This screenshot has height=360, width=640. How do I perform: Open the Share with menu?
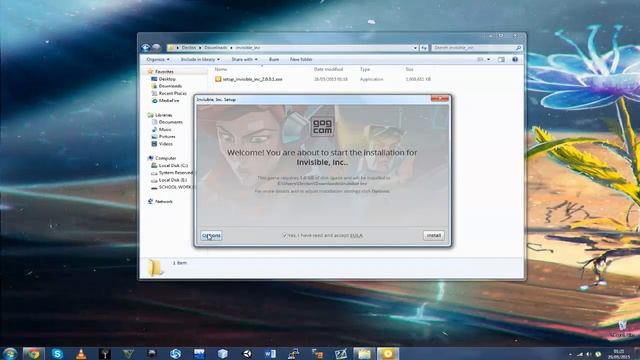[x=244, y=60]
